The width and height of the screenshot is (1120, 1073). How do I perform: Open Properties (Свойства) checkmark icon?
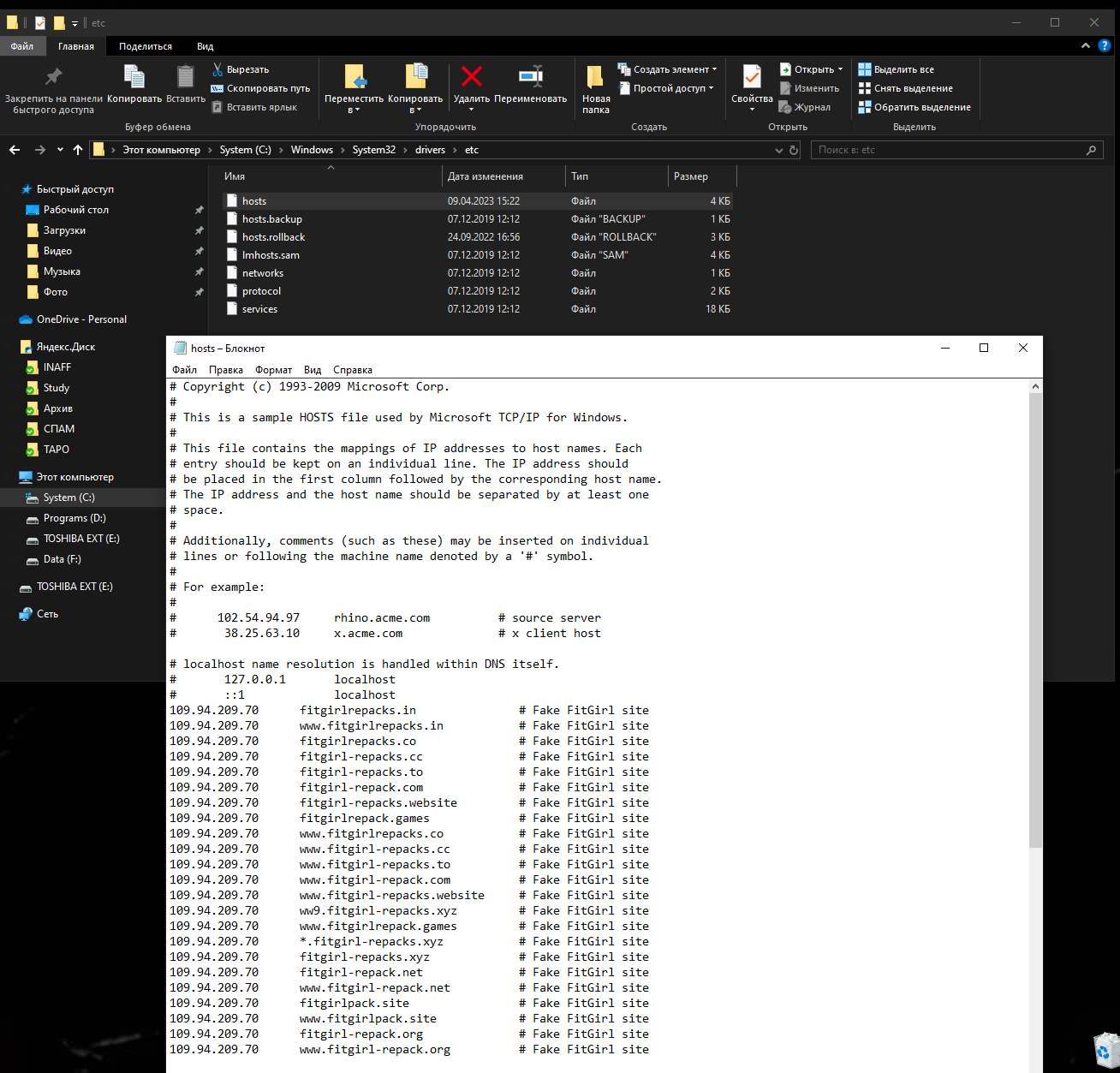[752, 77]
